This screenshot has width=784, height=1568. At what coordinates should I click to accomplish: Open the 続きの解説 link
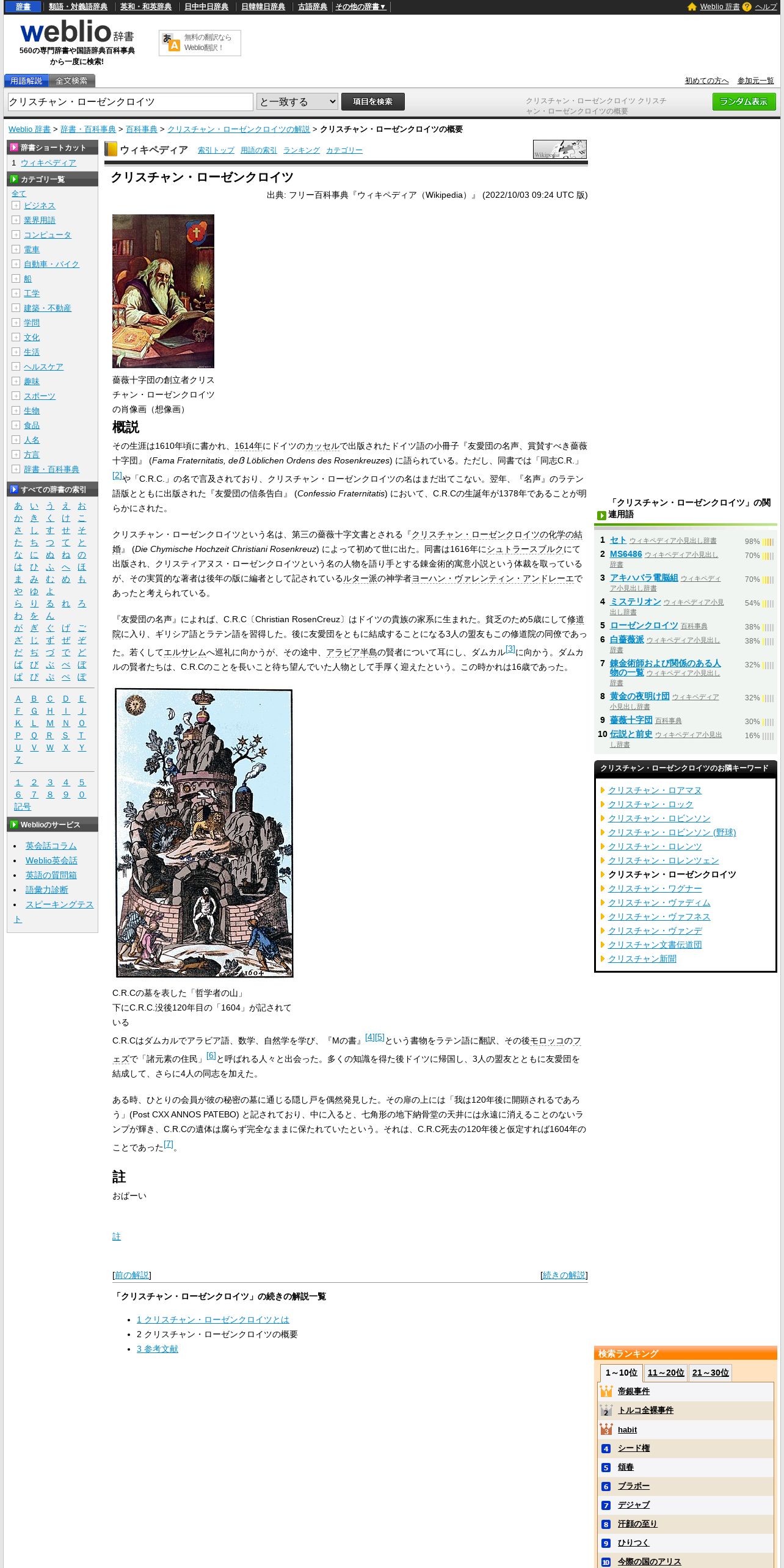tap(564, 1275)
